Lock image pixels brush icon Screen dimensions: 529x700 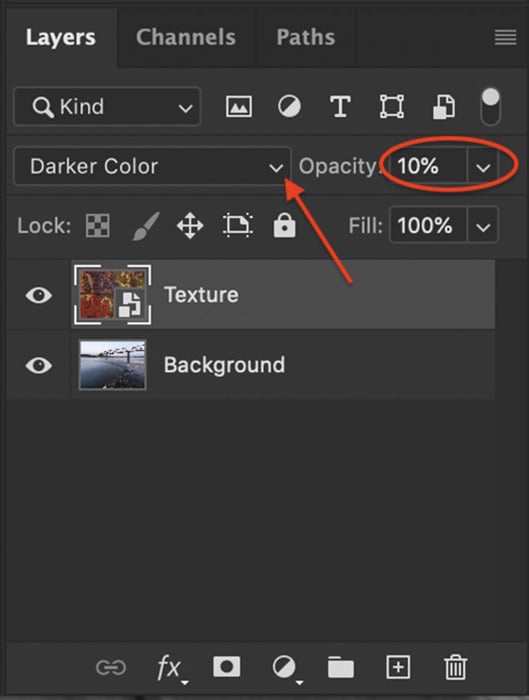click(x=146, y=225)
